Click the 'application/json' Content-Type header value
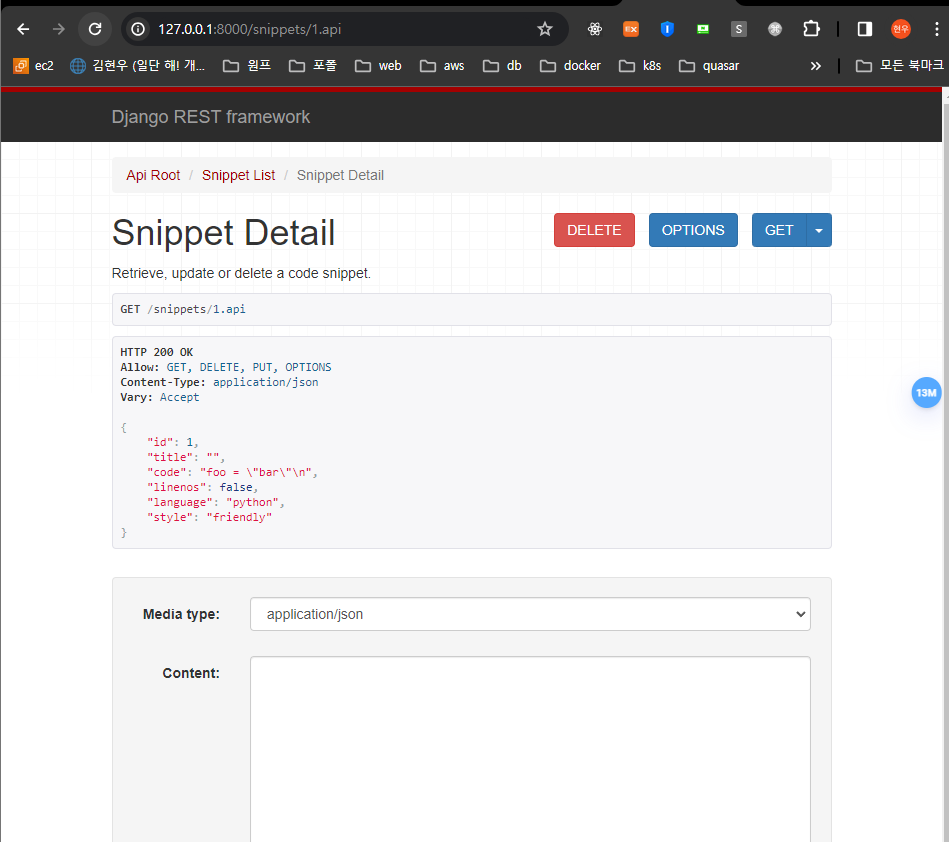Viewport: 949px width, 842px height. point(265,382)
